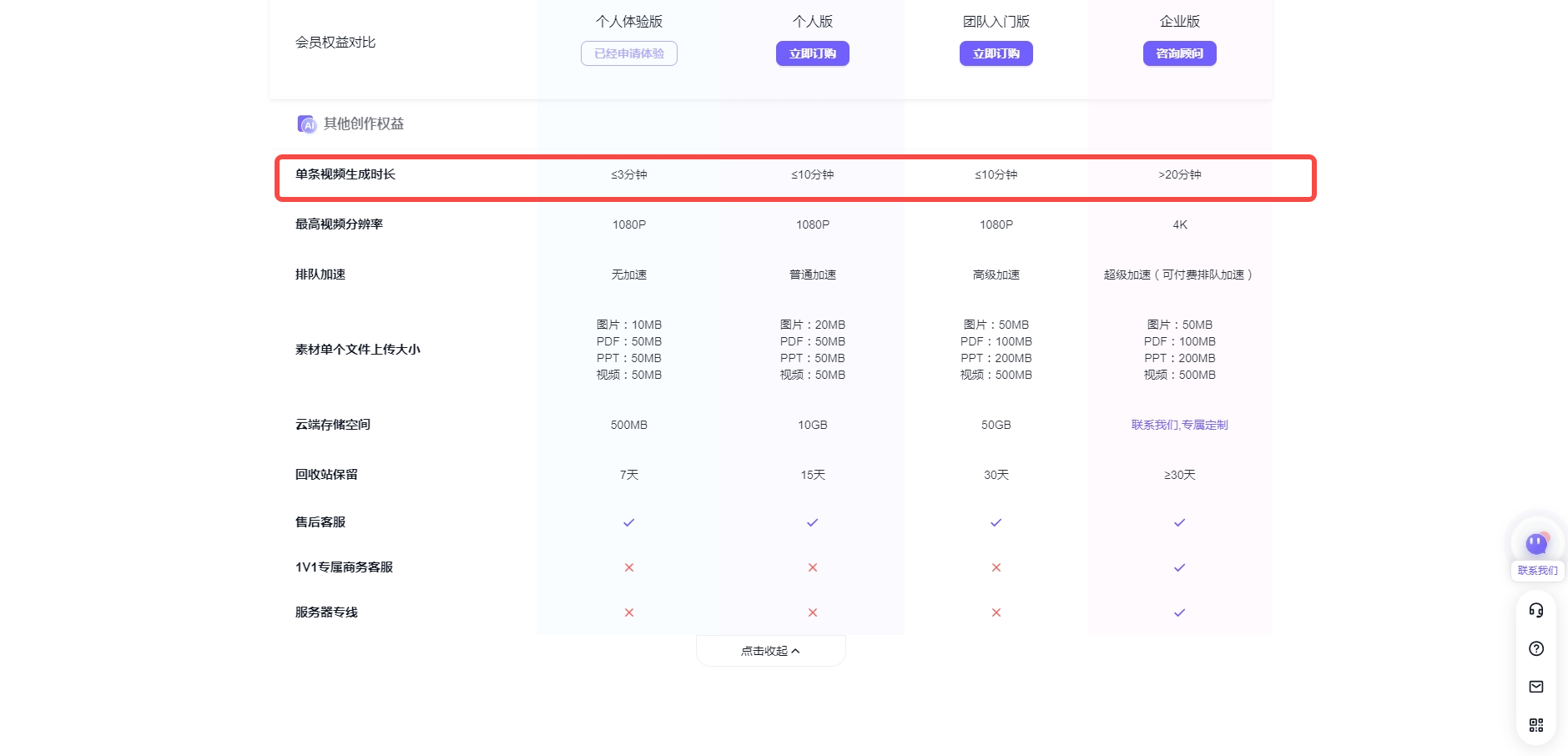Select the 个人版 column heading
1568x756 pixels.
[813, 22]
